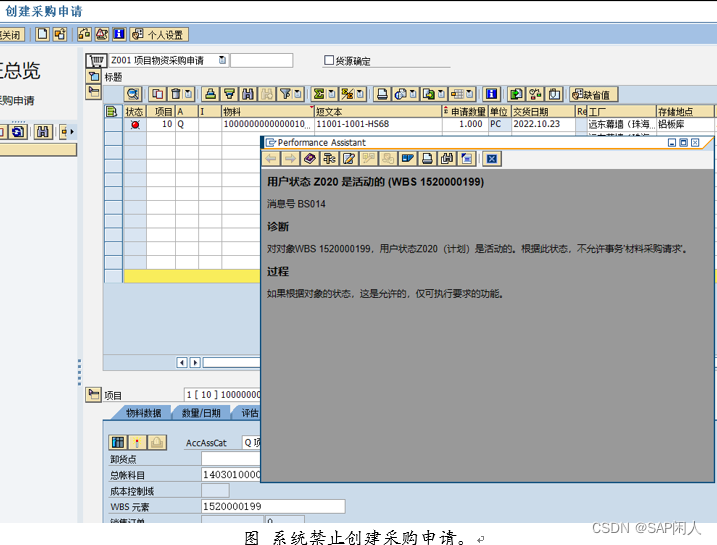Open the Export dropdown arrow
The height and width of the screenshot is (545, 717).
pos(441,94)
